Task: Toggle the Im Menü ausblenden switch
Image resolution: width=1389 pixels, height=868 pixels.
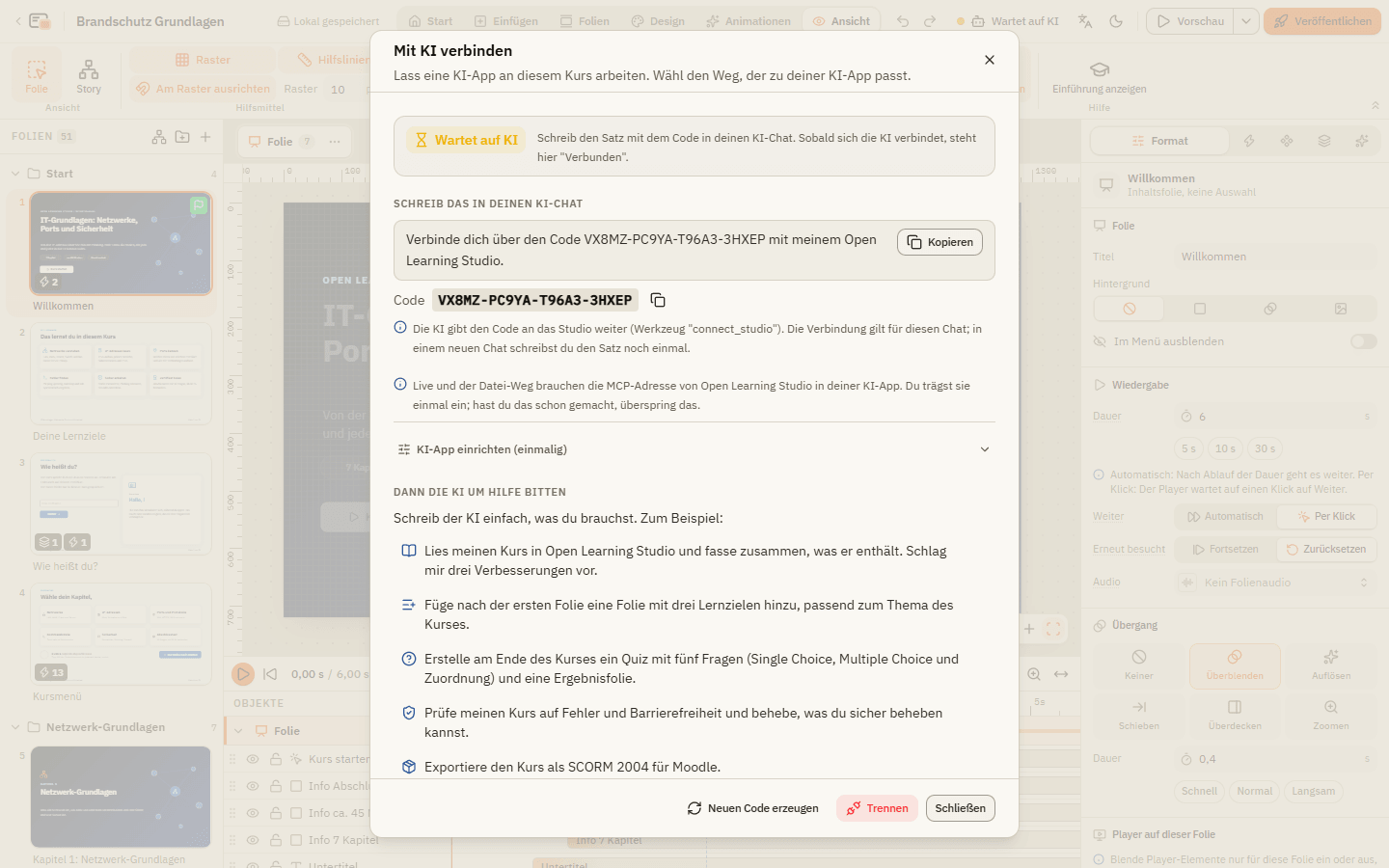Action: pos(1364,341)
